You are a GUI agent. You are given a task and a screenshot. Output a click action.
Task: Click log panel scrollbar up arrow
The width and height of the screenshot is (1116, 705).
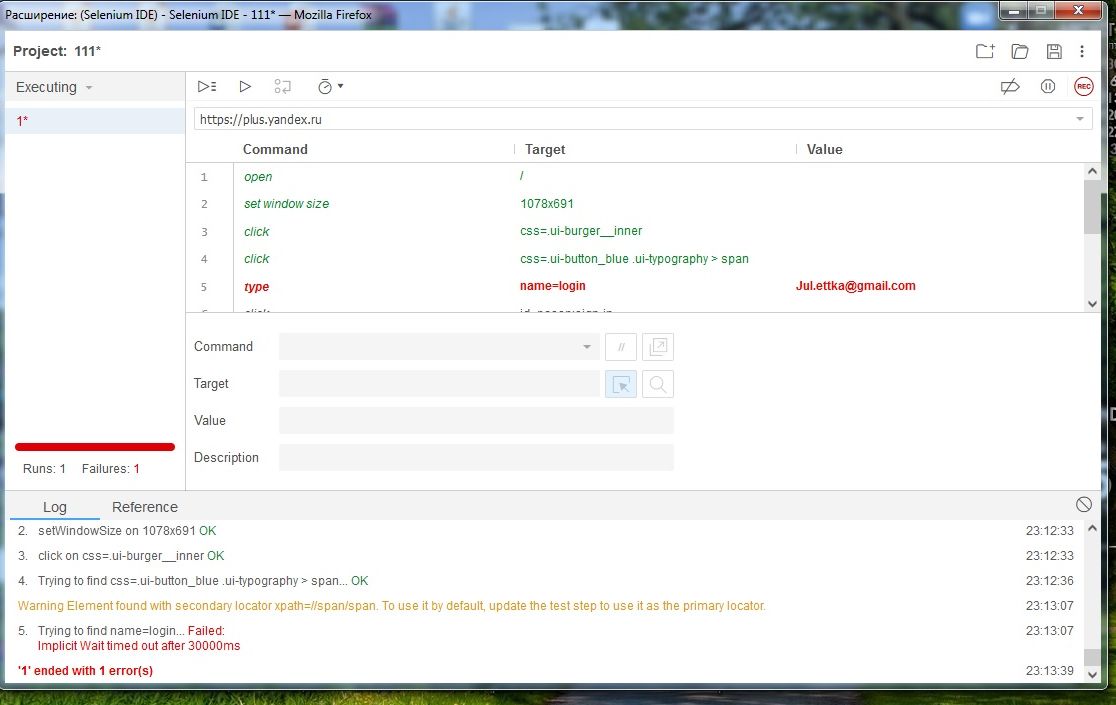[x=1093, y=529]
